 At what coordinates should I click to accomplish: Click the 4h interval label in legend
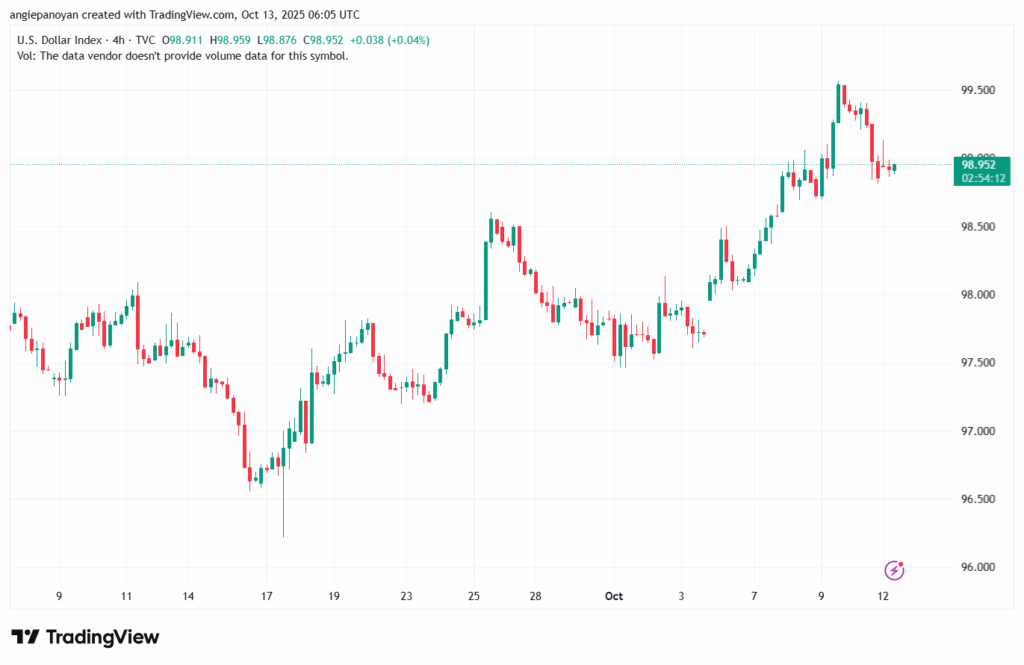[x=122, y=40]
